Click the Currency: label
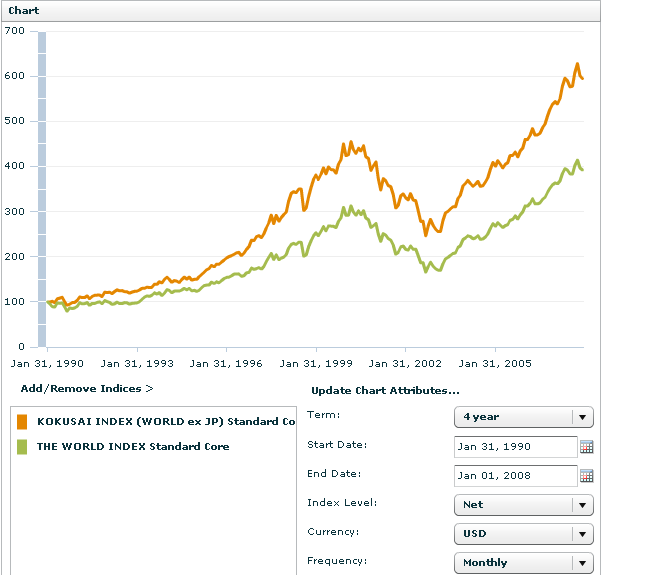This screenshot has width=651, height=575. 333,532
